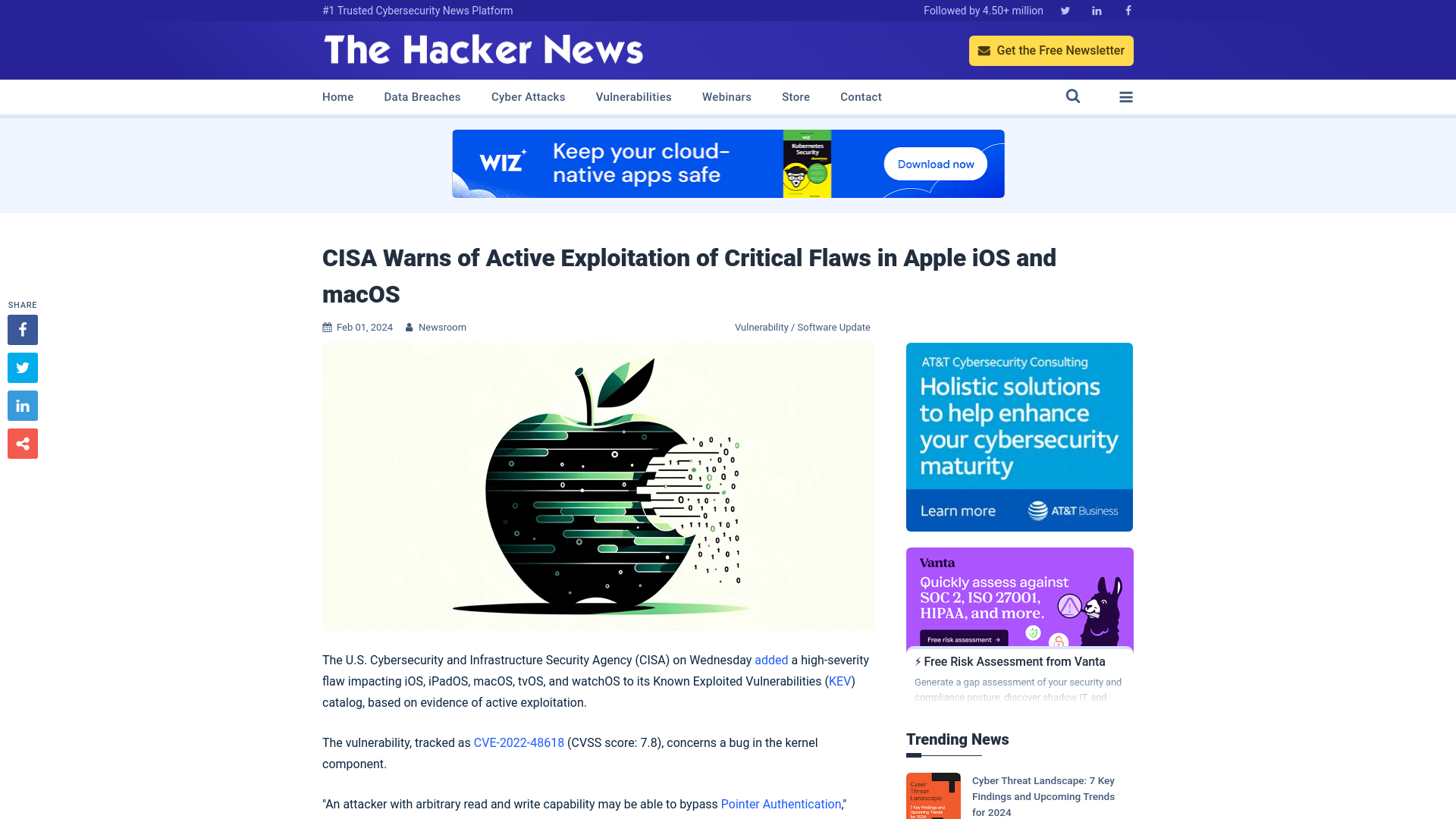Click the hamburger menu icon top right
1456x819 pixels.
[1126, 96]
